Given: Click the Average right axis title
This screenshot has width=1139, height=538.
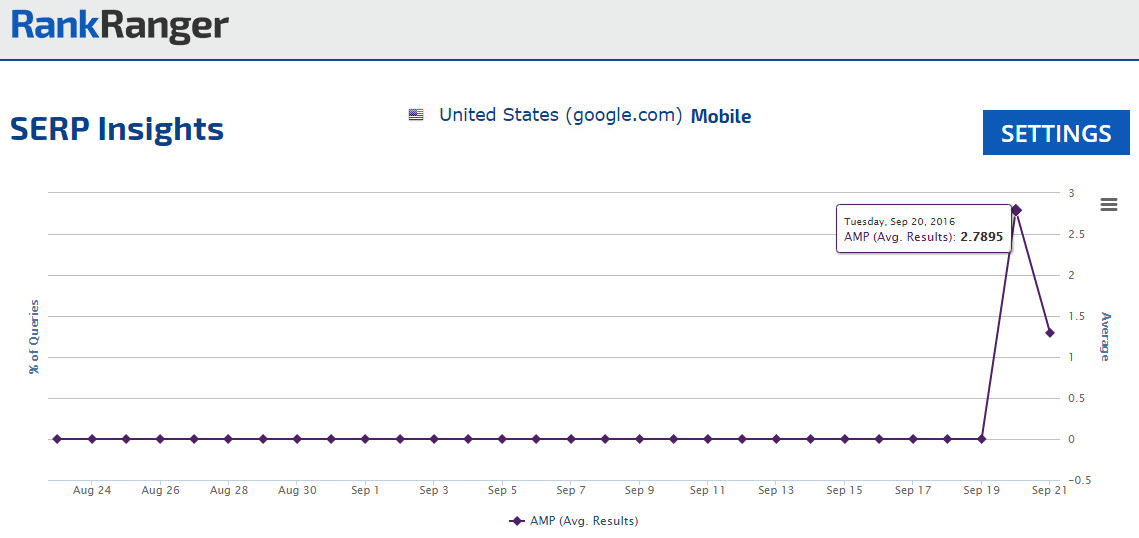Looking at the screenshot, I should coord(1105,336).
